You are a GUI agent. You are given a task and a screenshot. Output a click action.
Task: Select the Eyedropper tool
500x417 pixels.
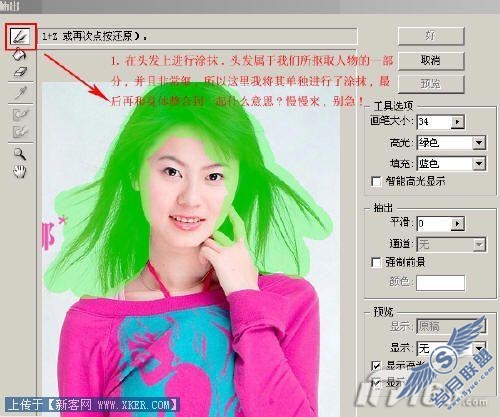coord(21,93)
